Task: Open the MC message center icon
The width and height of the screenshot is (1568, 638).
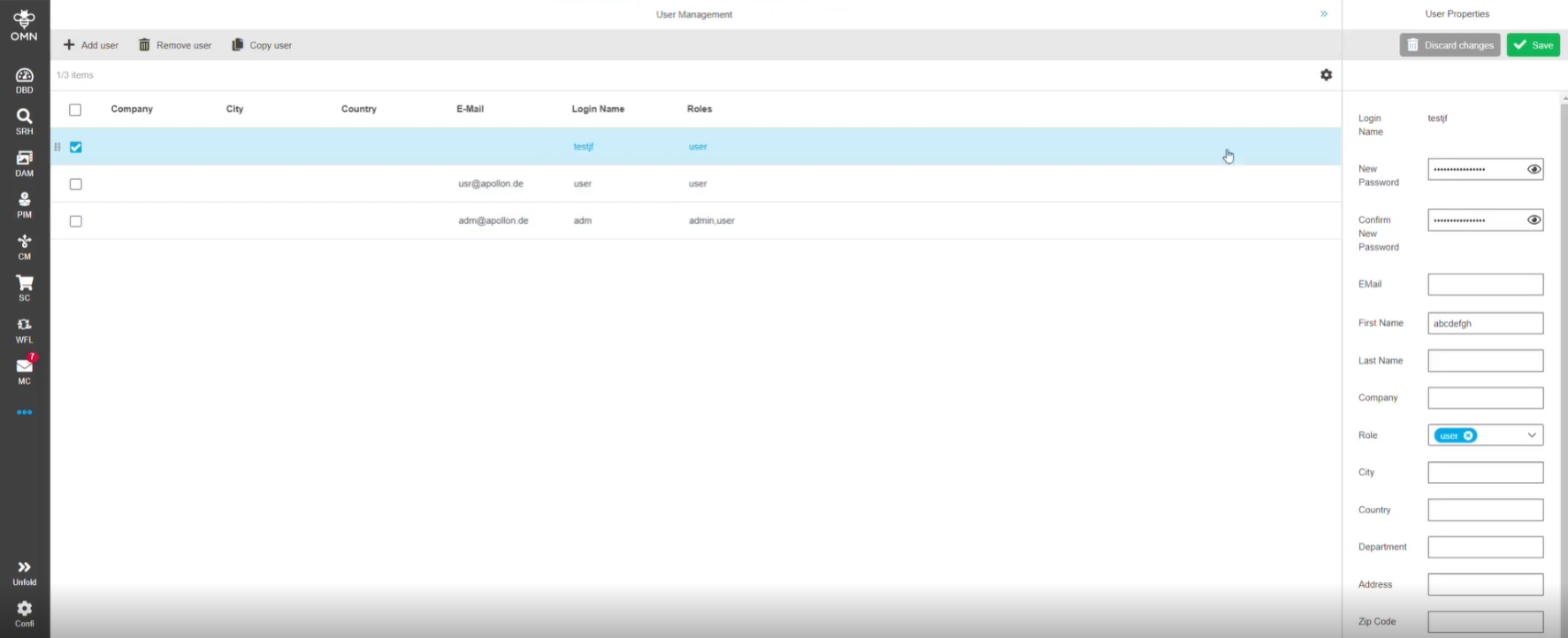Action: coord(24,370)
